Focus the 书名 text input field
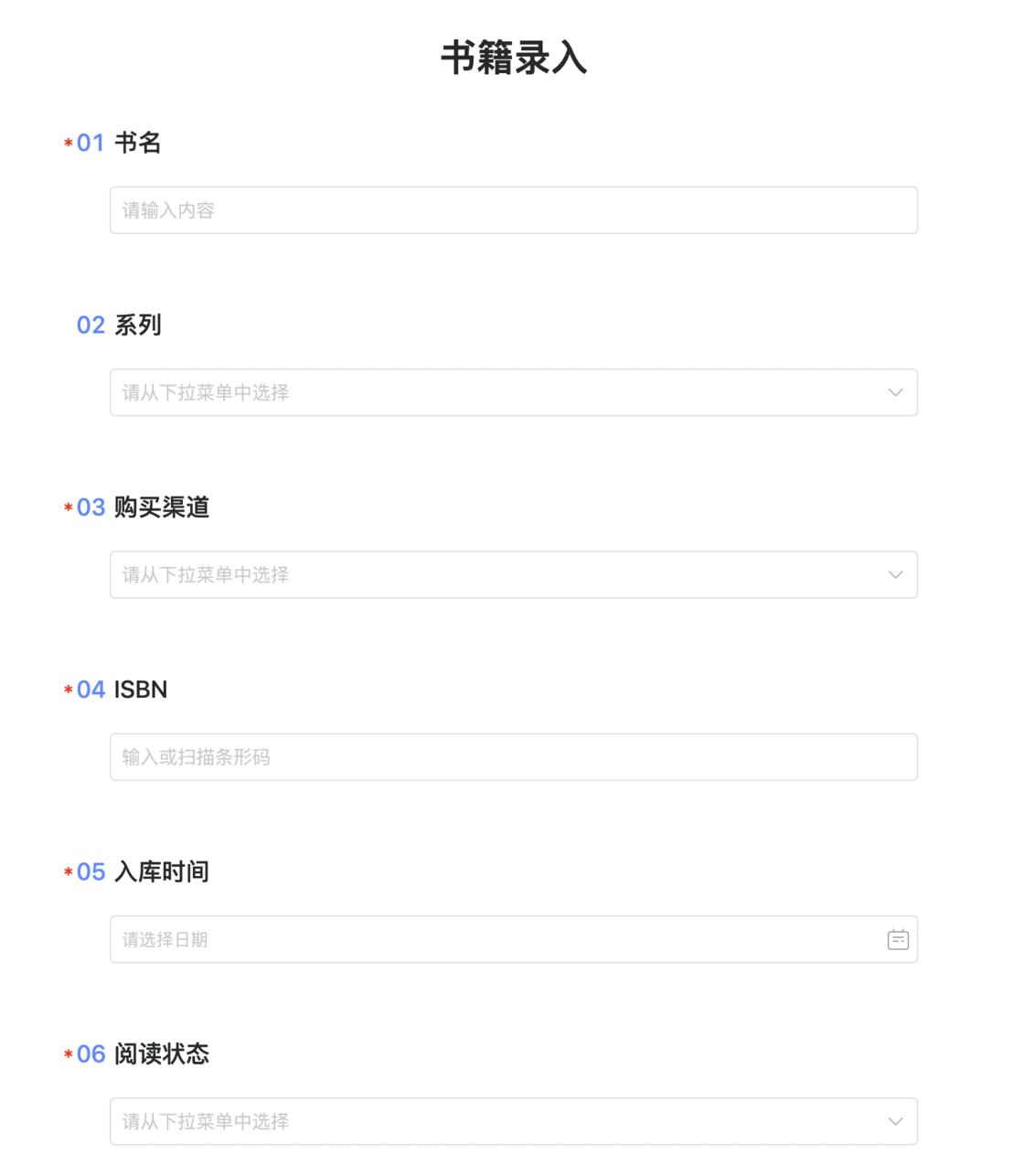This screenshot has width=1024, height=1176. 513,210
